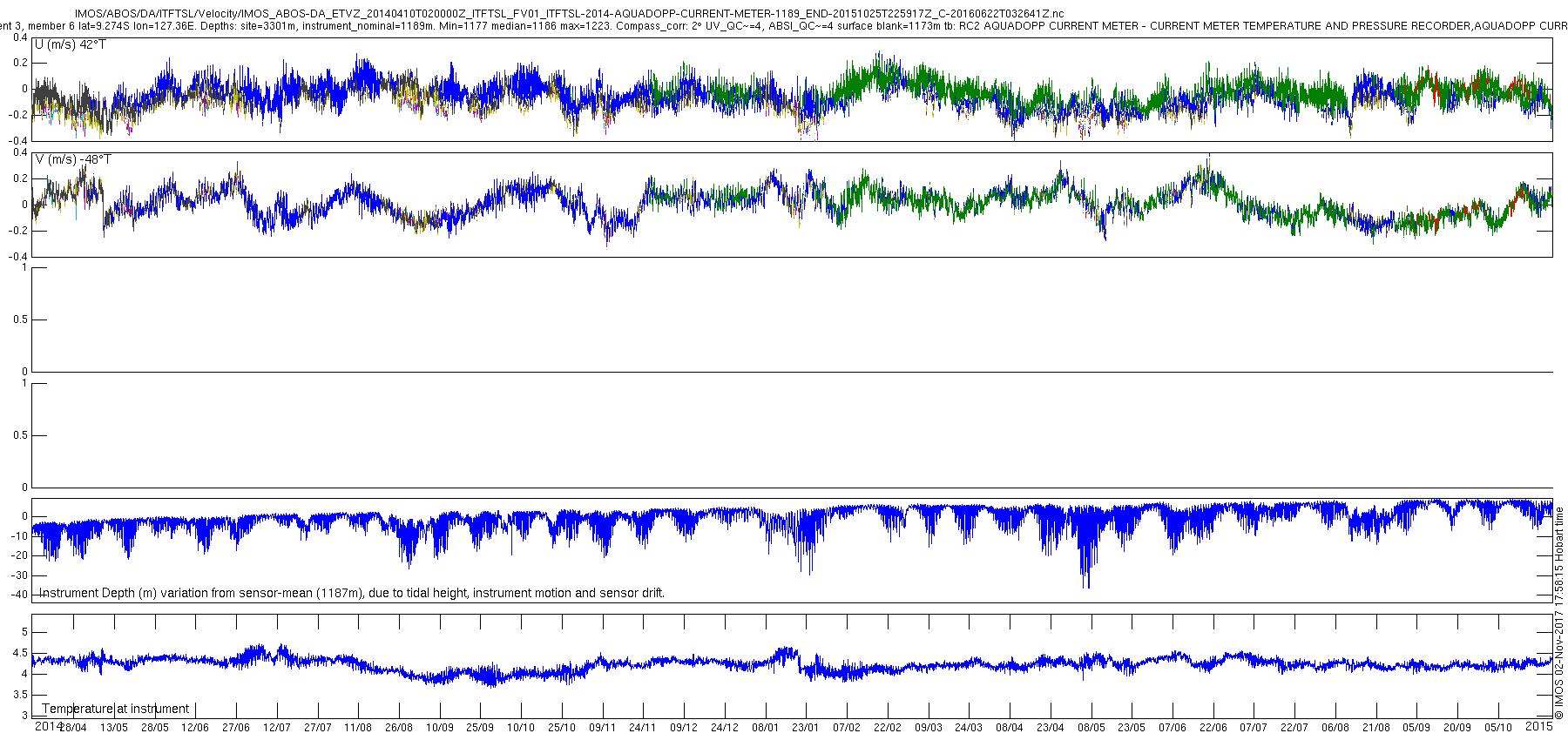Click the '22/07' date tick label
1568x740 pixels.
click(1294, 728)
